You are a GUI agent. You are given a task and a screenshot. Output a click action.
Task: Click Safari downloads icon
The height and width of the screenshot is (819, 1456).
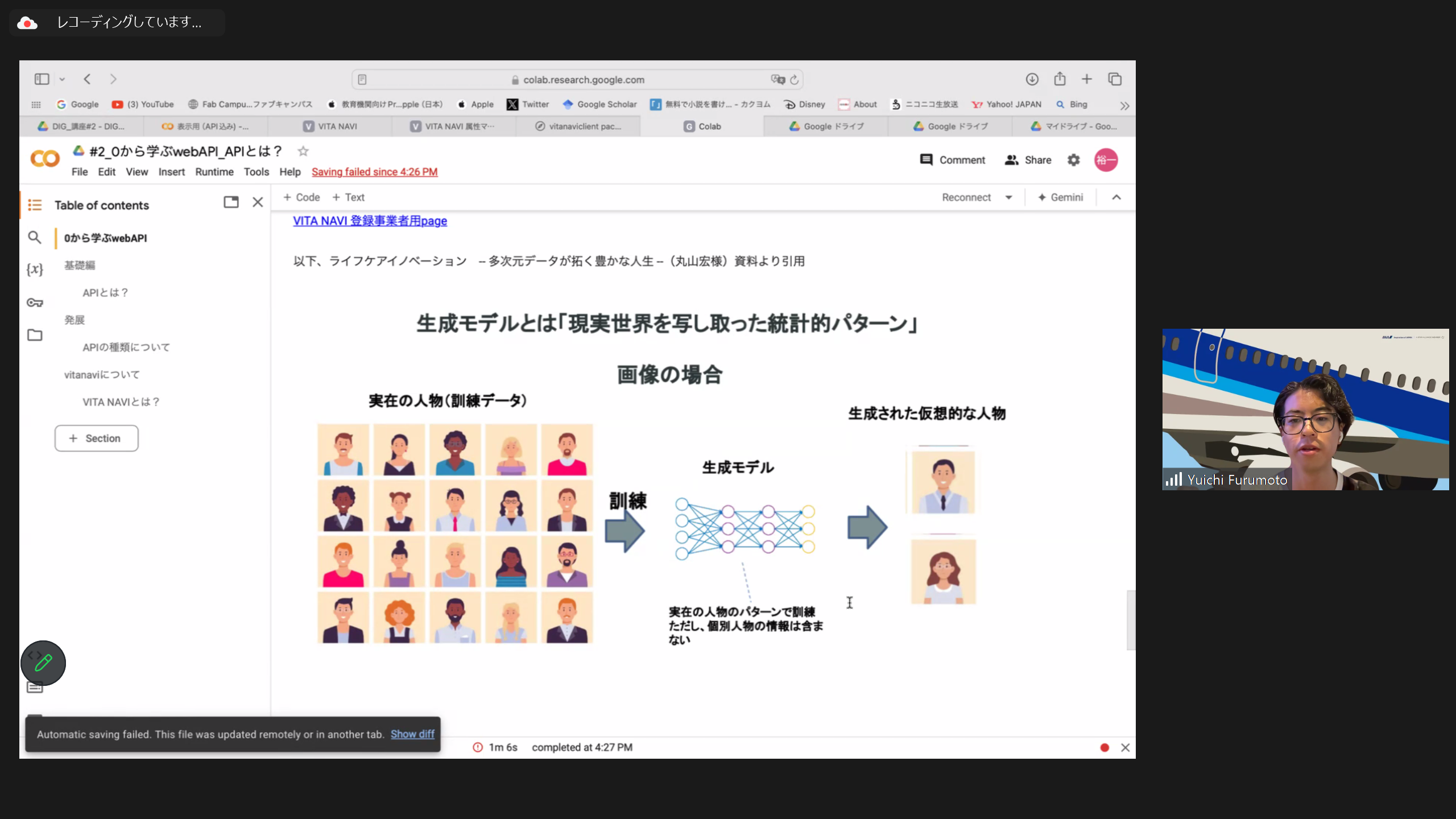point(1032,79)
